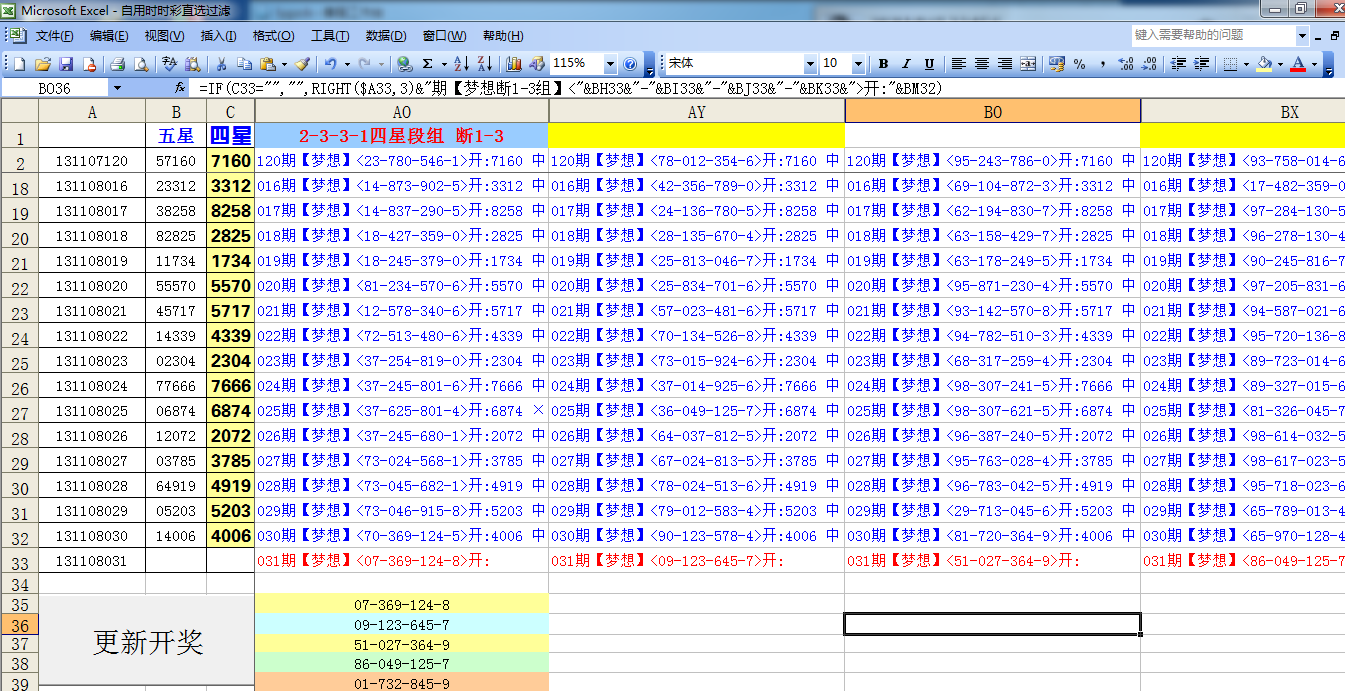Toggle Underline formatting

click(x=929, y=64)
